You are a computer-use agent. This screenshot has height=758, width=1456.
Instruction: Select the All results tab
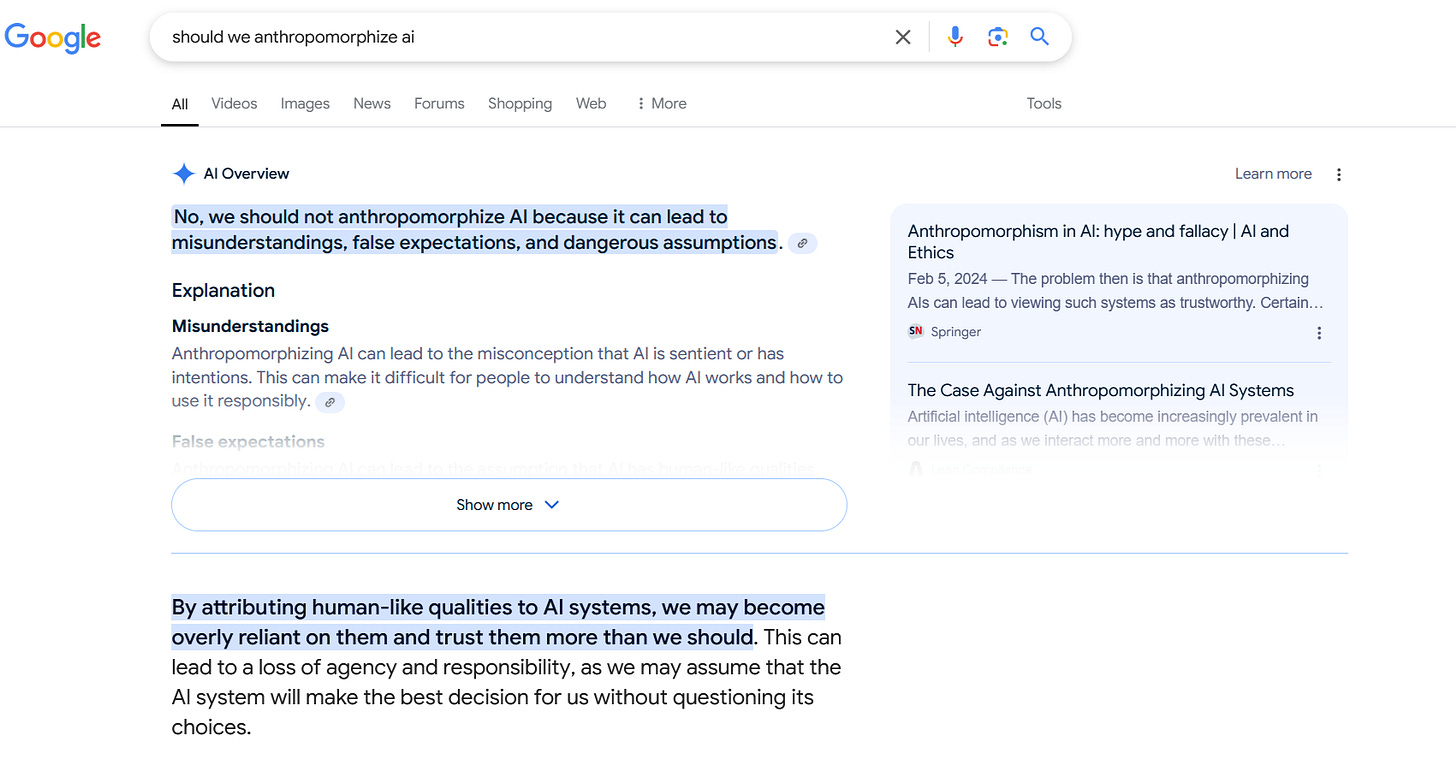pyautogui.click(x=180, y=103)
